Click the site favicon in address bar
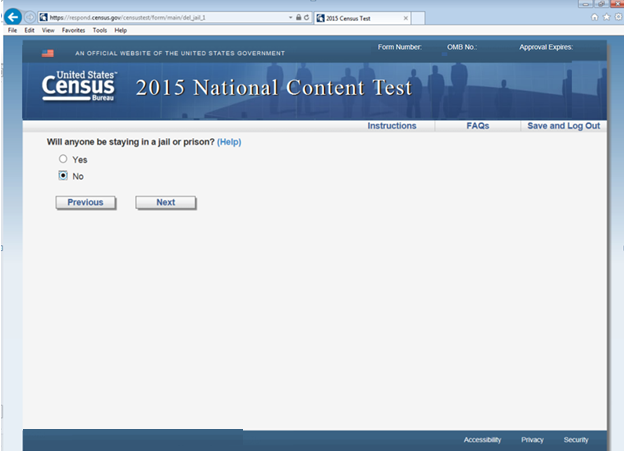The width and height of the screenshot is (624, 451). (x=43, y=18)
